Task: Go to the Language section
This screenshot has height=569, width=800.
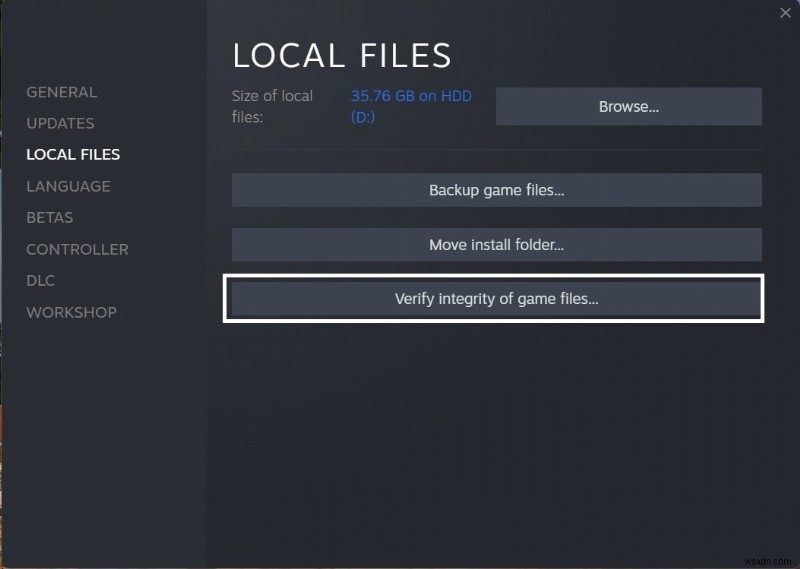Action: pyautogui.click(x=68, y=186)
